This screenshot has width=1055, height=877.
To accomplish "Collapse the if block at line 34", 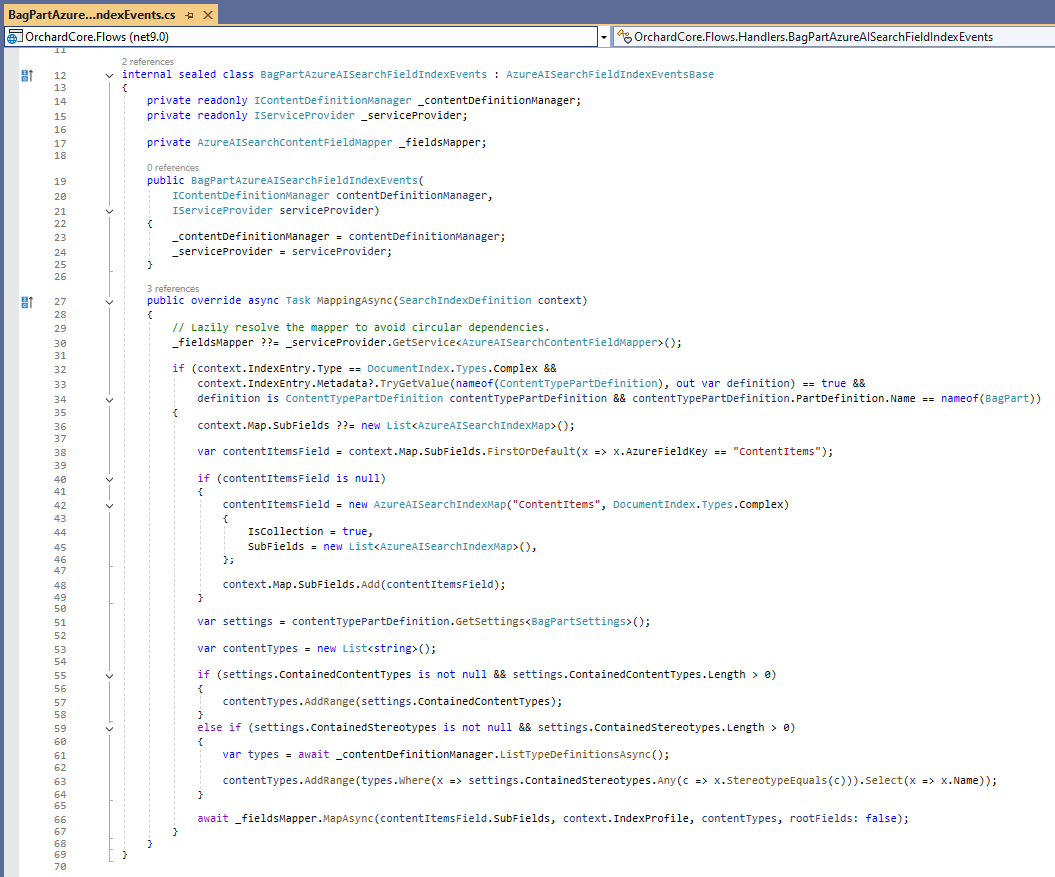I will 109,400.
